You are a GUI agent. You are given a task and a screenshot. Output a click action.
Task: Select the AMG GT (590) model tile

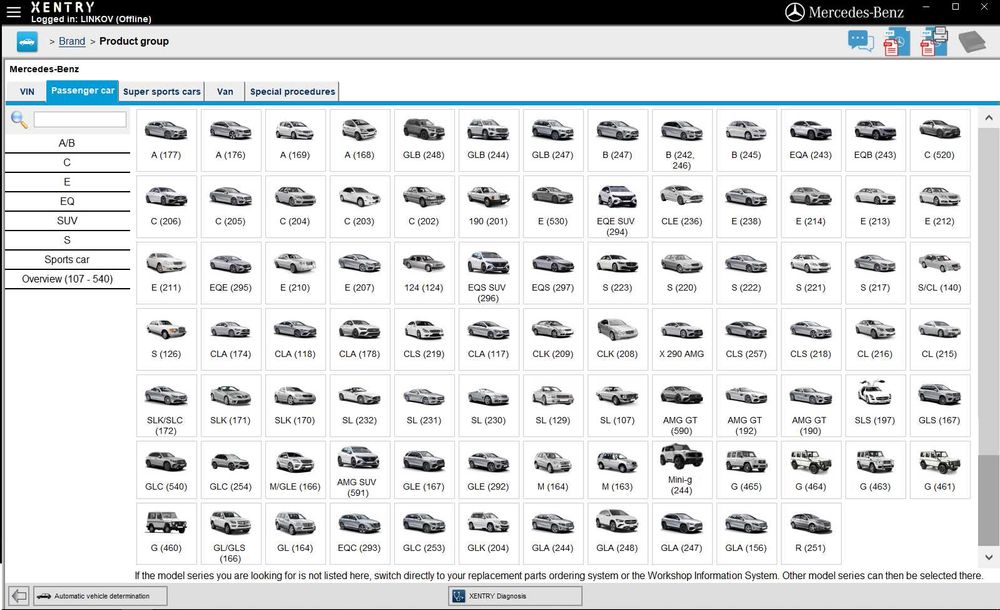click(681, 406)
